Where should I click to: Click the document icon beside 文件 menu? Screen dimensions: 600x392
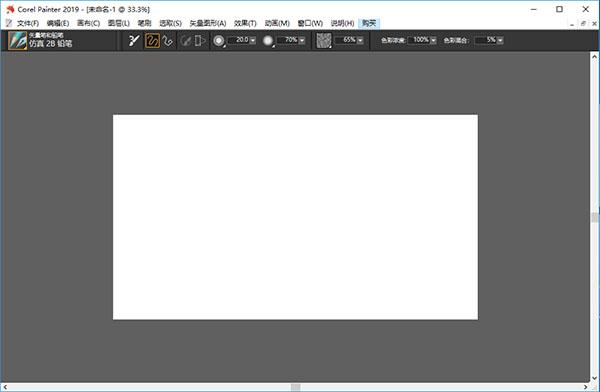click(x=9, y=23)
